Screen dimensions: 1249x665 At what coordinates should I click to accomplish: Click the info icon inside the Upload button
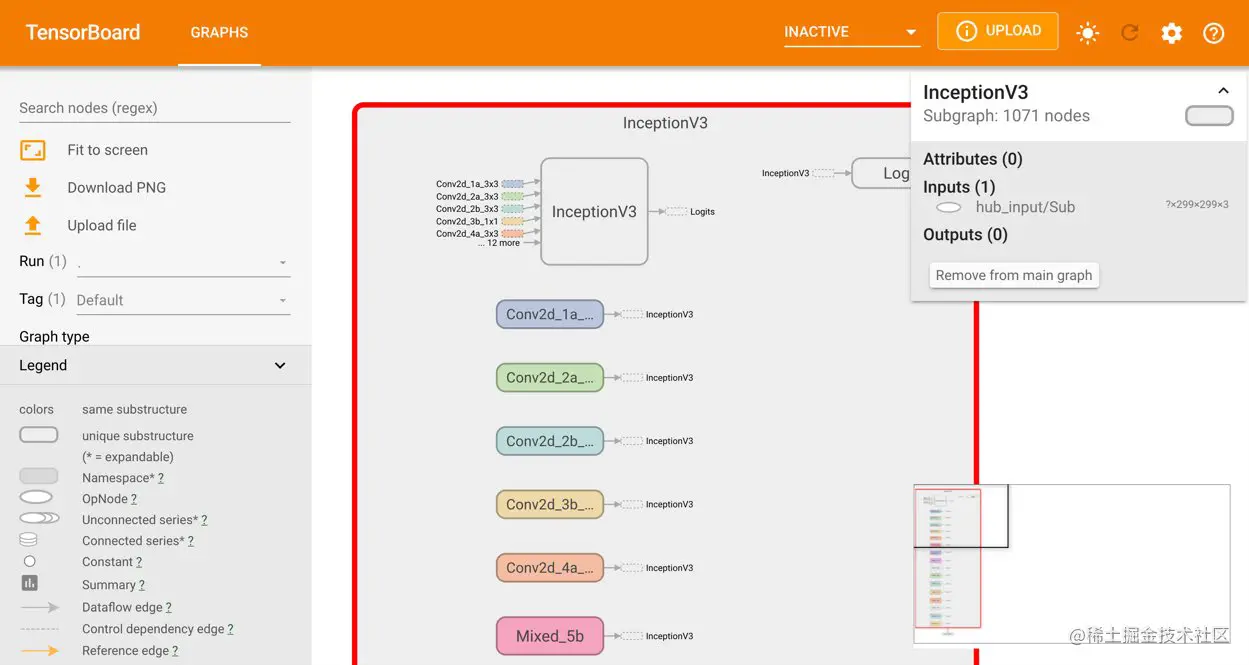click(x=966, y=31)
